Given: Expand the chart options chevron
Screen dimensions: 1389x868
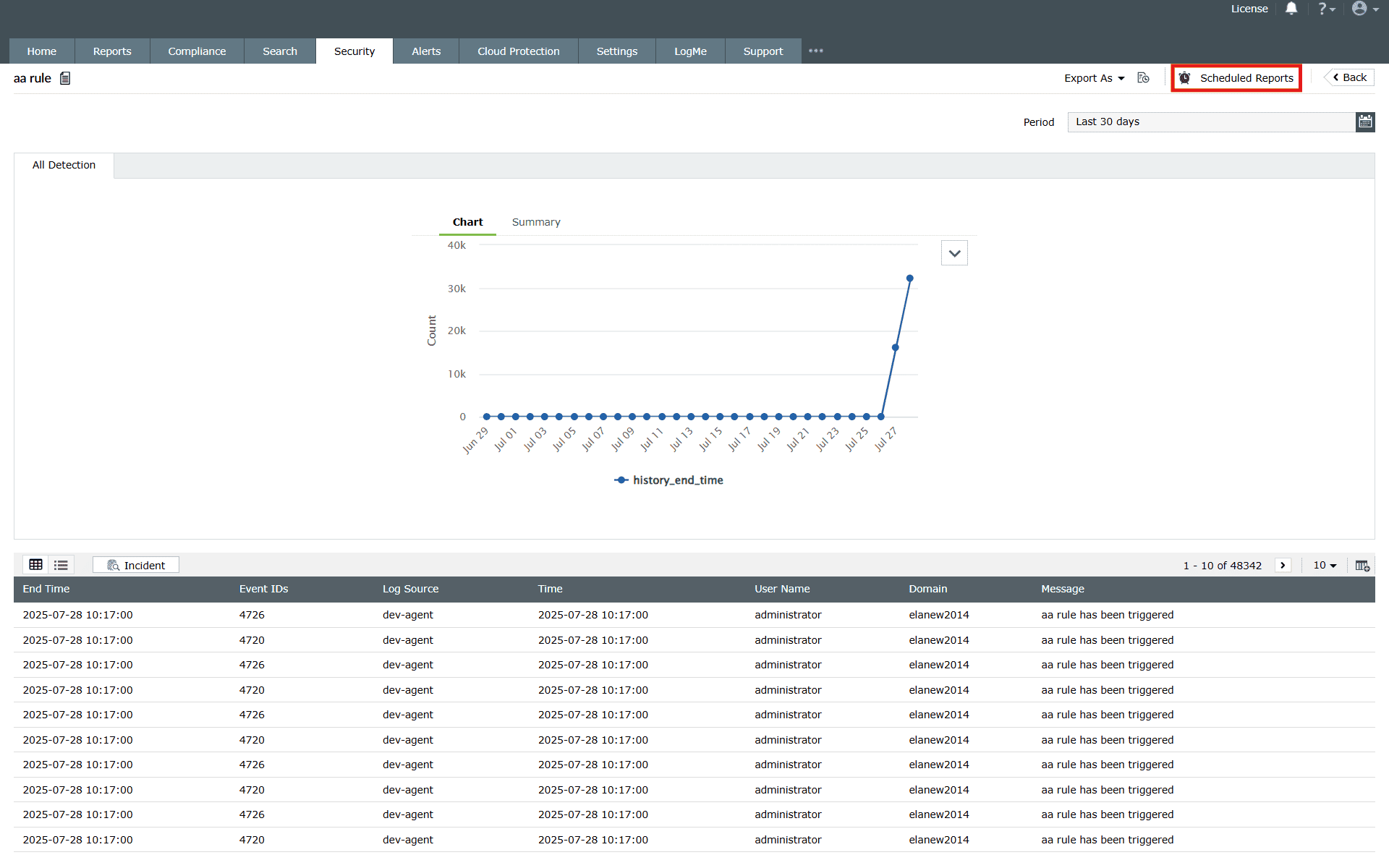Looking at the screenshot, I should pos(954,253).
